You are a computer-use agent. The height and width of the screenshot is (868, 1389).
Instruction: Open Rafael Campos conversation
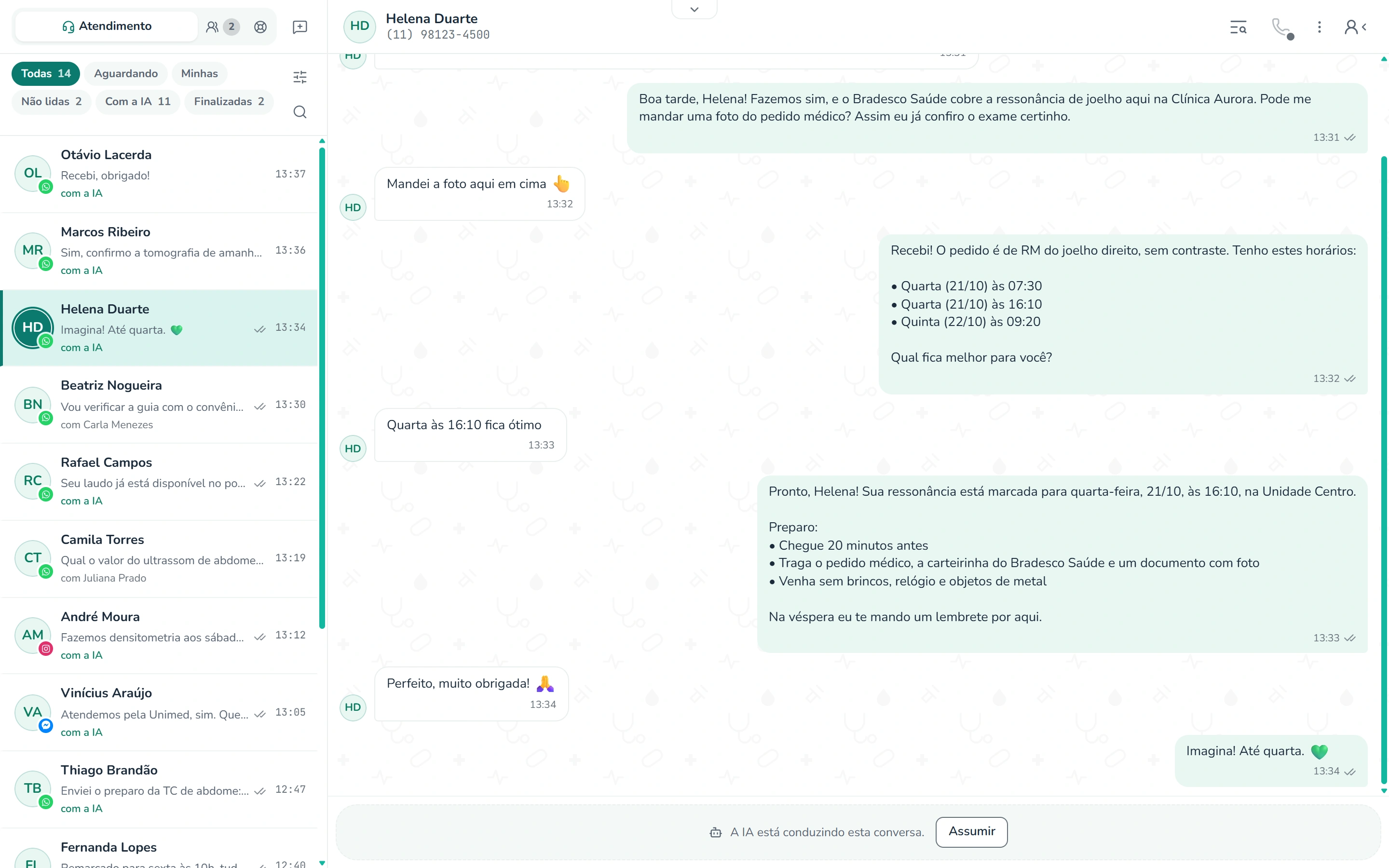160,482
